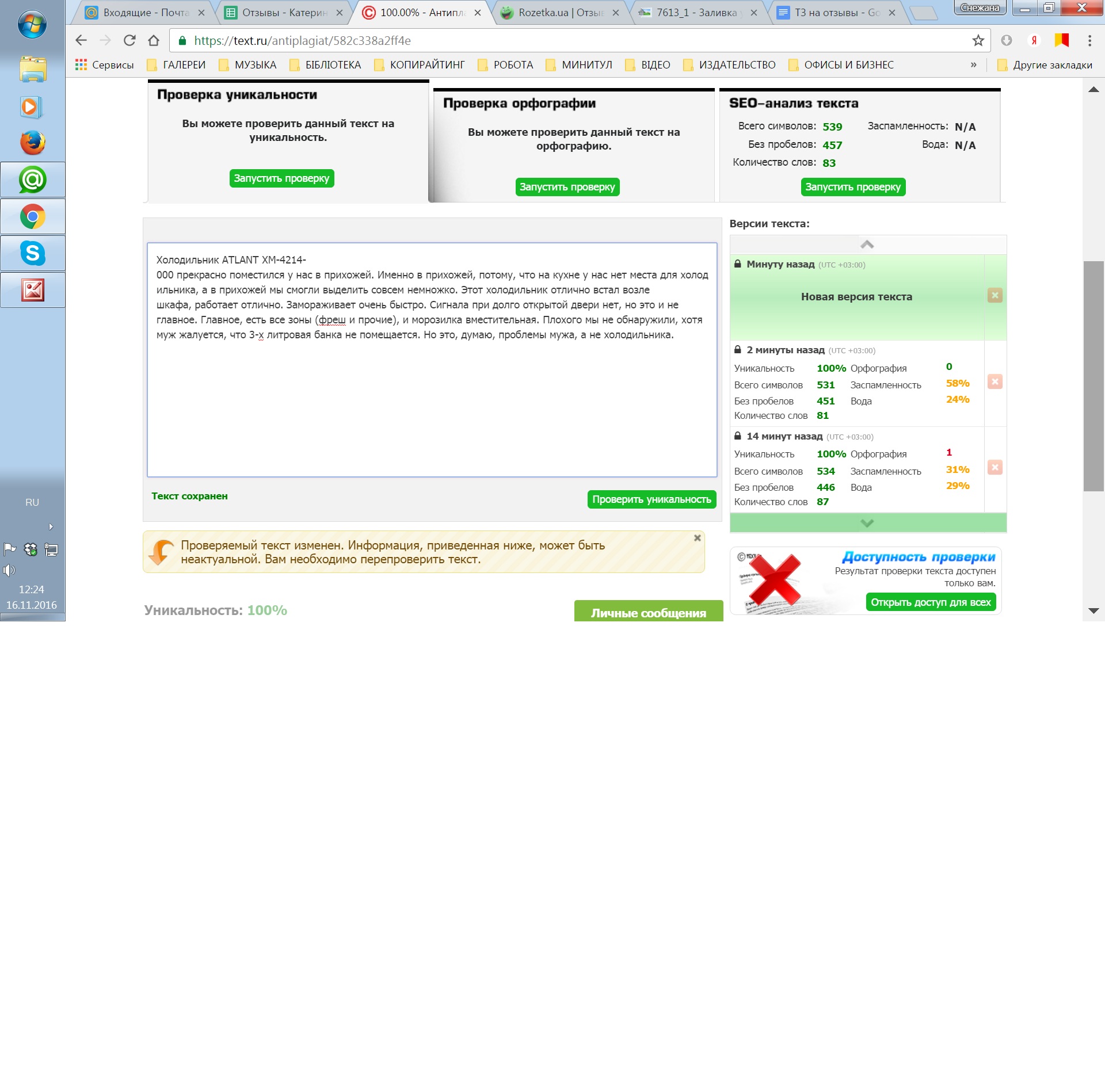Viewport: 1105px width, 1092px height.
Task: Delete the '14 минут назад' text version
Action: point(995,467)
